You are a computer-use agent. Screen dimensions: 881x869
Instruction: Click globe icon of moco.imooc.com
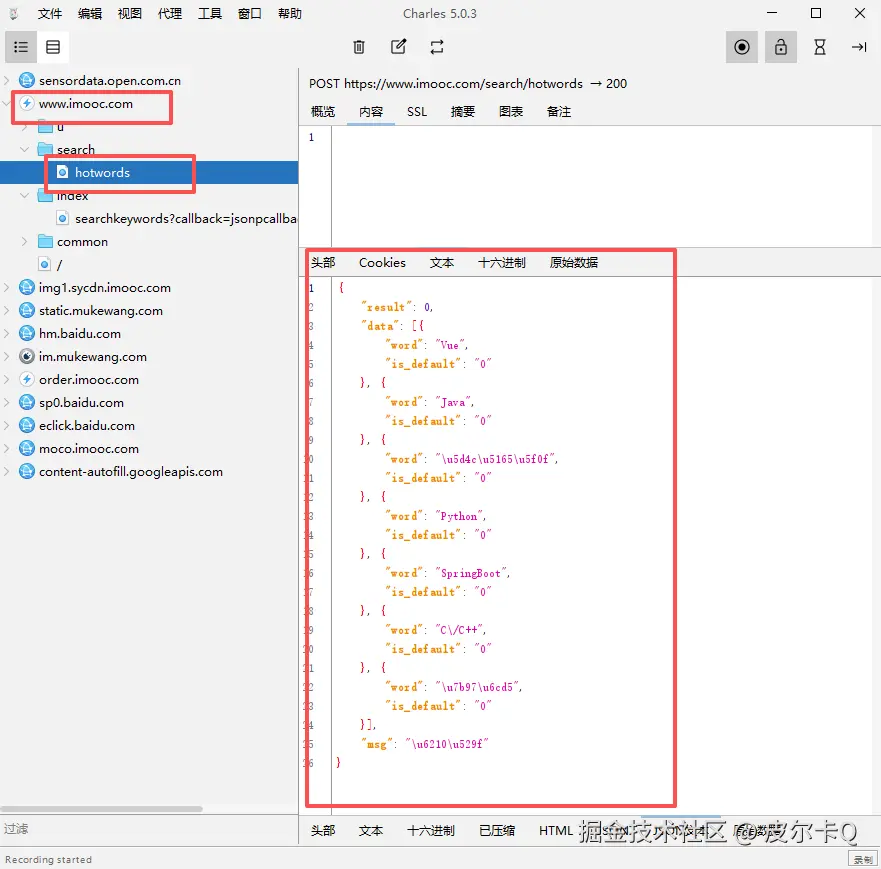26,449
